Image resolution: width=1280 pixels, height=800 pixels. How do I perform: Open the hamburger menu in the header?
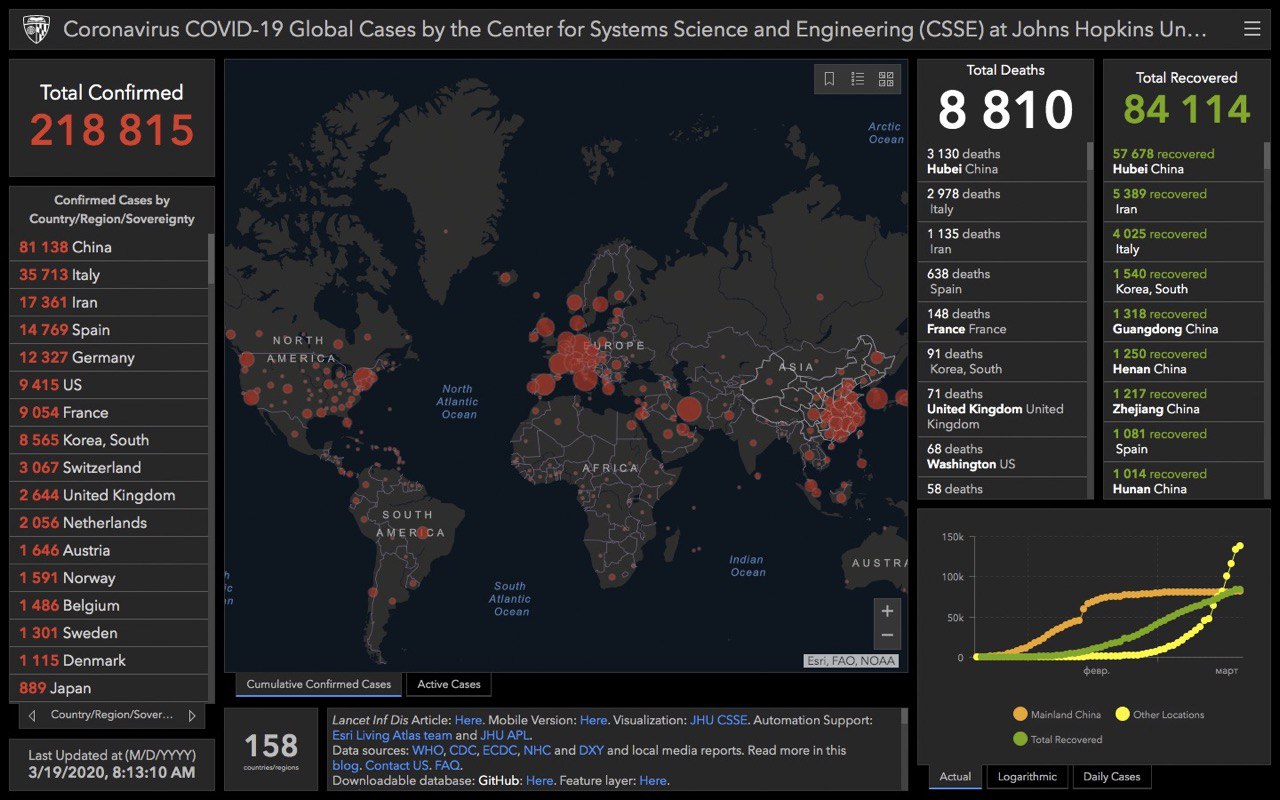tap(1252, 30)
